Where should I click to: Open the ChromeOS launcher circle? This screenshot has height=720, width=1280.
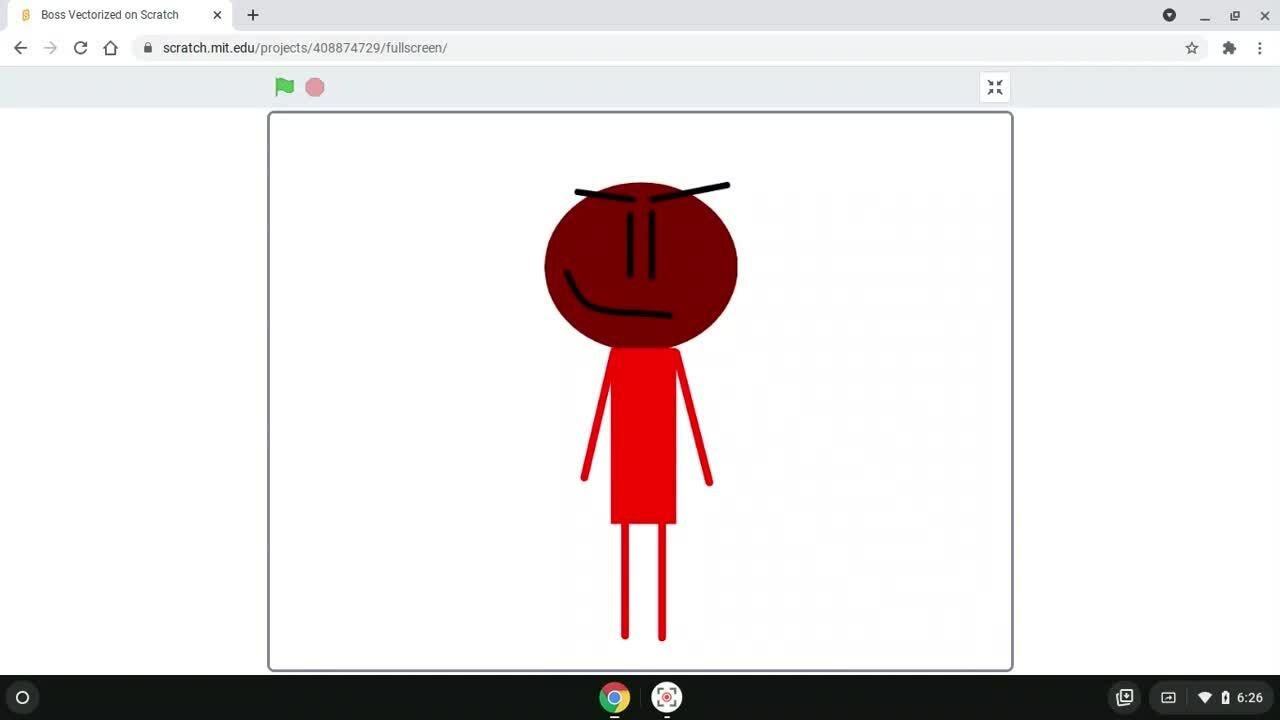pos(23,698)
